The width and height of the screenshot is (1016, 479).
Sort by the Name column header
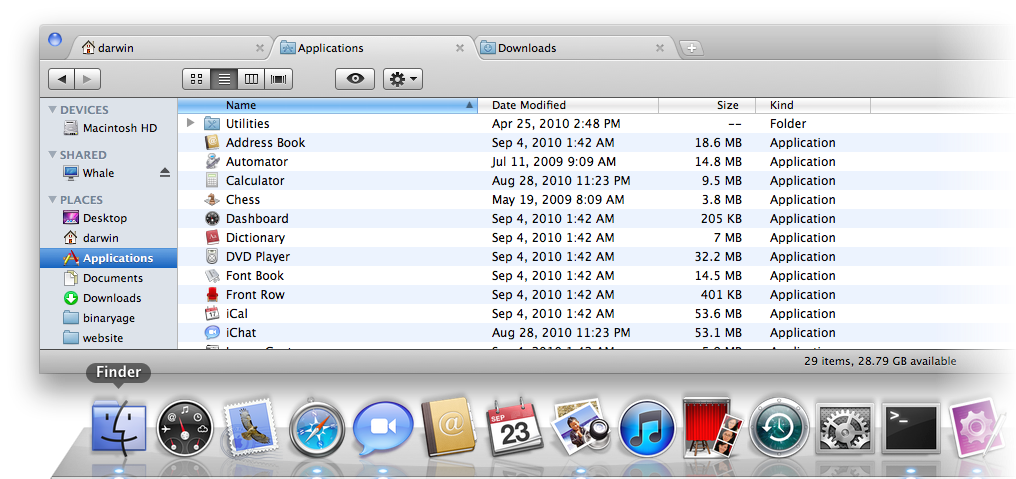pyautogui.click(x=327, y=105)
